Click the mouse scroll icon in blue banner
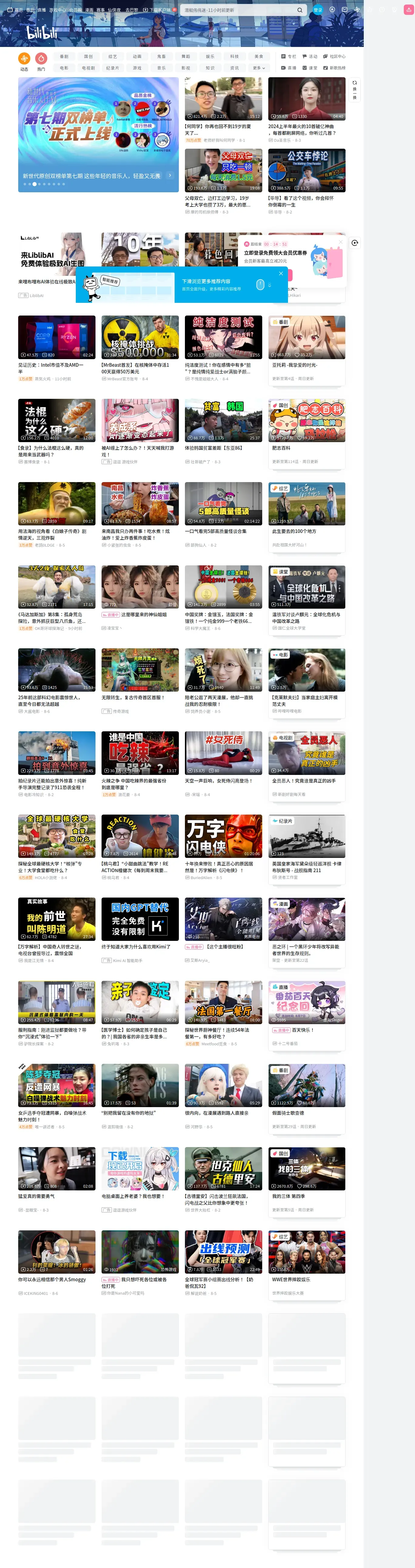Image resolution: width=415 pixels, height=1568 pixels. (260, 284)
